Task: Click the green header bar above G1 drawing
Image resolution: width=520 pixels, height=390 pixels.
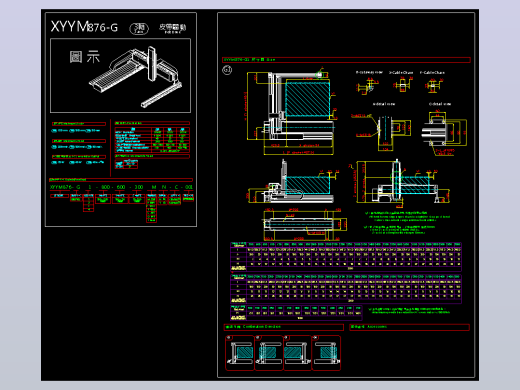Action: click(346, 60)
